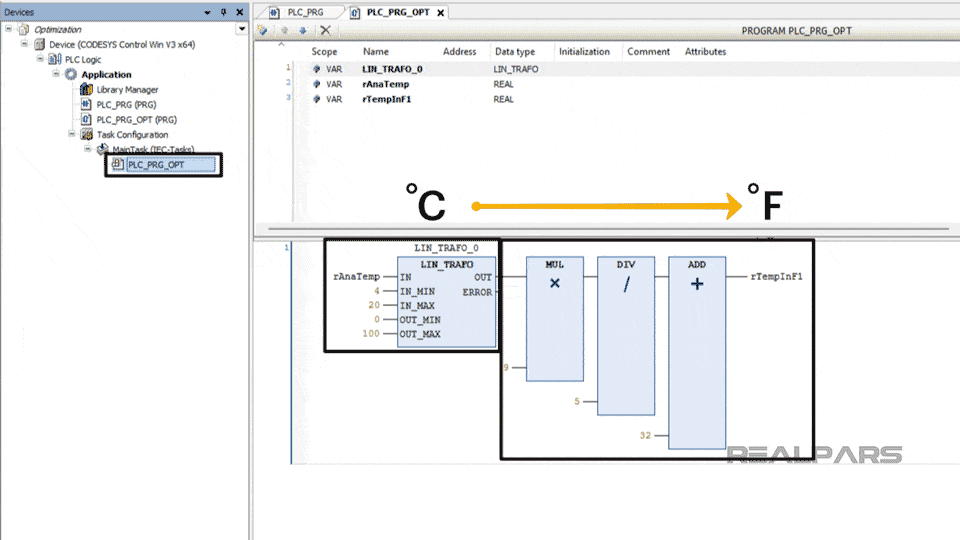
Task: Pin the Devices panel with pushpin icon
Action: click(223, 12)
